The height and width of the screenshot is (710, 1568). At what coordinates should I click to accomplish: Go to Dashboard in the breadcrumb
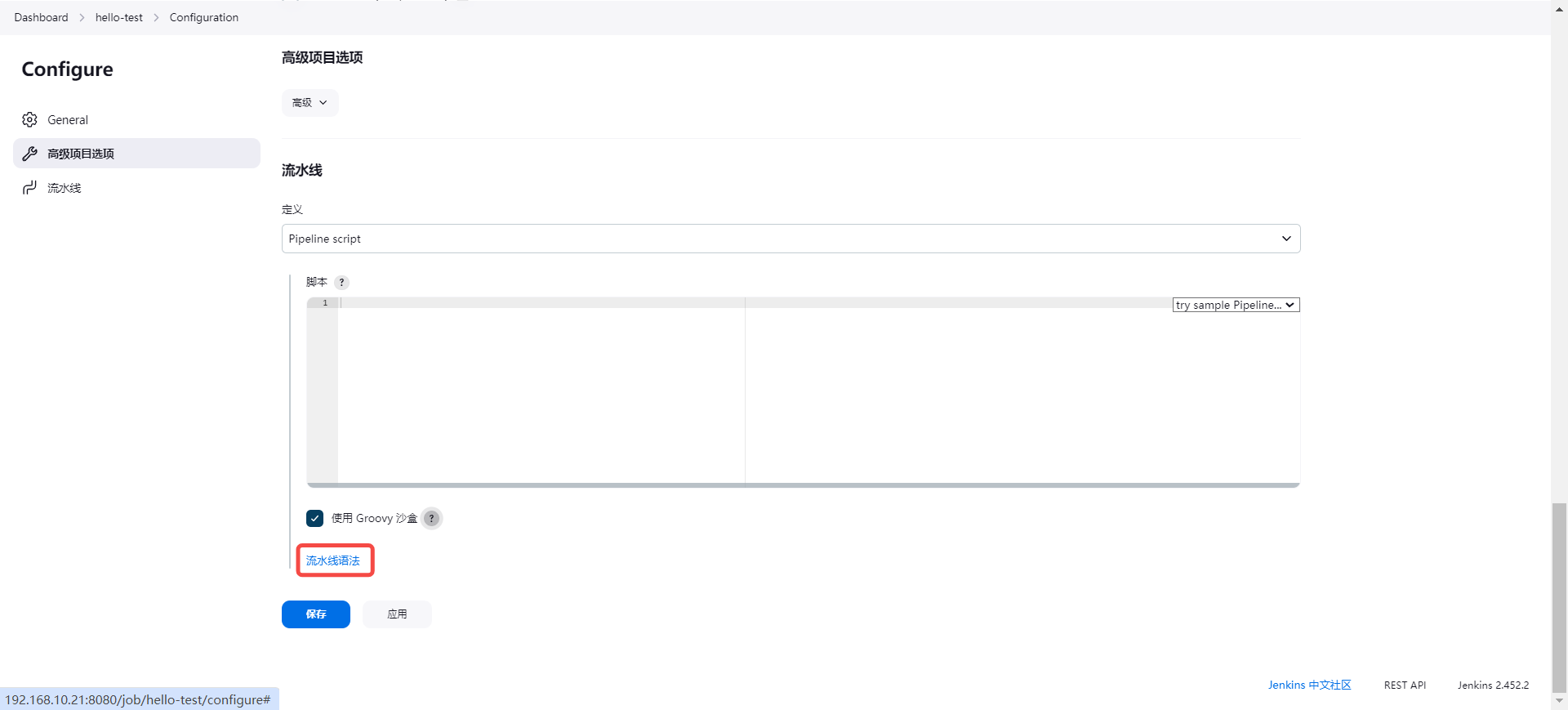41,17
